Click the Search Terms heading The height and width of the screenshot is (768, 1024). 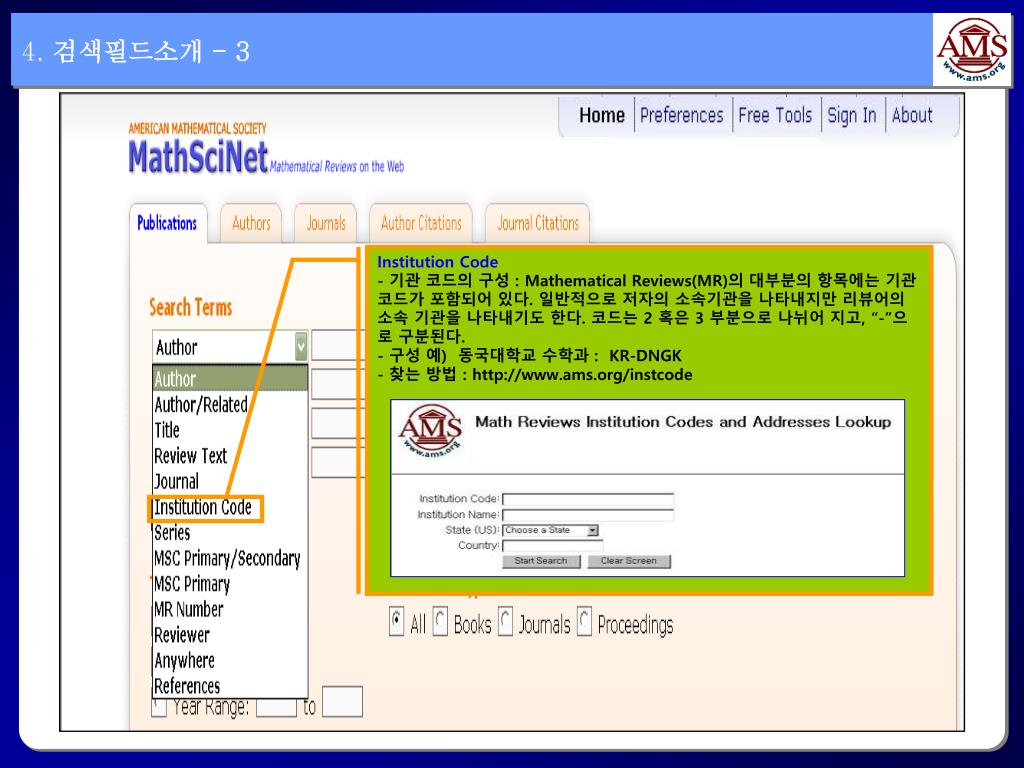pos(191,307)
